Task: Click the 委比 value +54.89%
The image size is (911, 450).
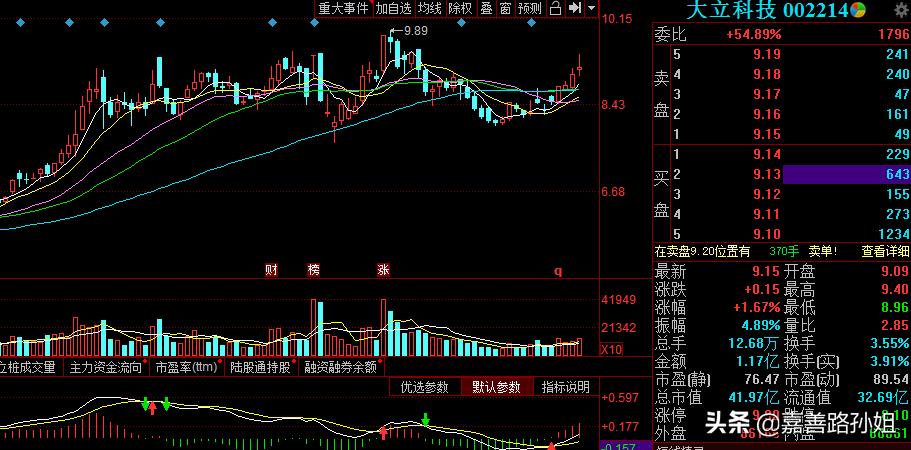Action: (754, 34)
